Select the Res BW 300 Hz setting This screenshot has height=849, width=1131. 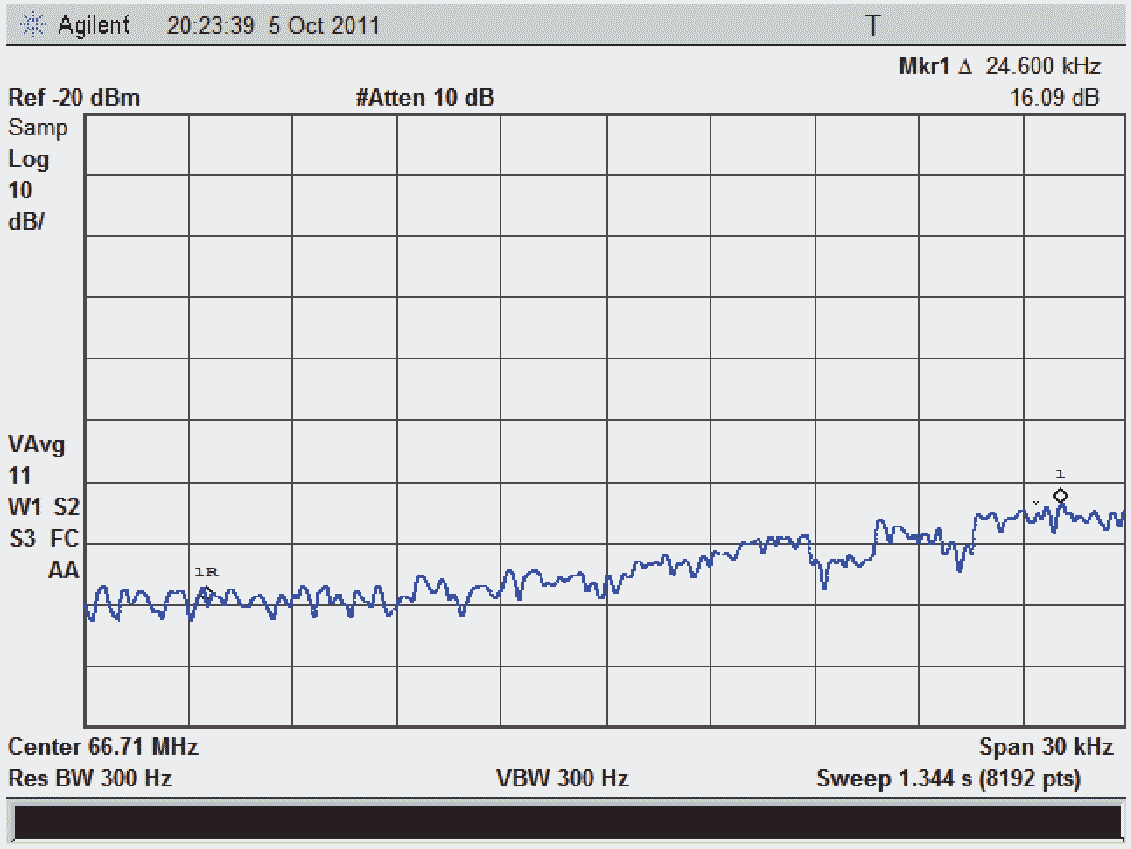[x=90, y=778]
